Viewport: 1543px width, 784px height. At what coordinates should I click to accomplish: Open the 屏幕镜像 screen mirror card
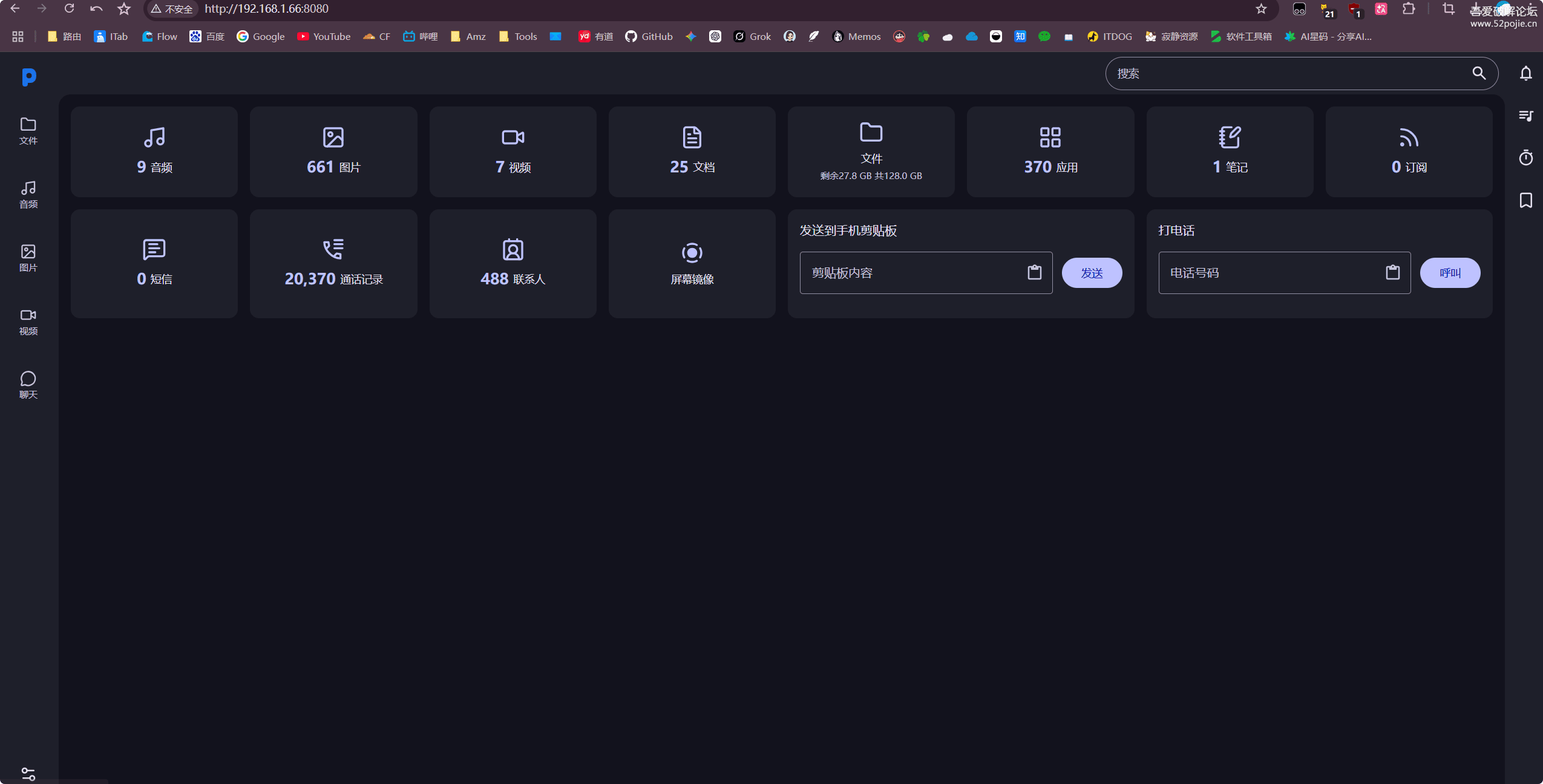tap(692, 263)
